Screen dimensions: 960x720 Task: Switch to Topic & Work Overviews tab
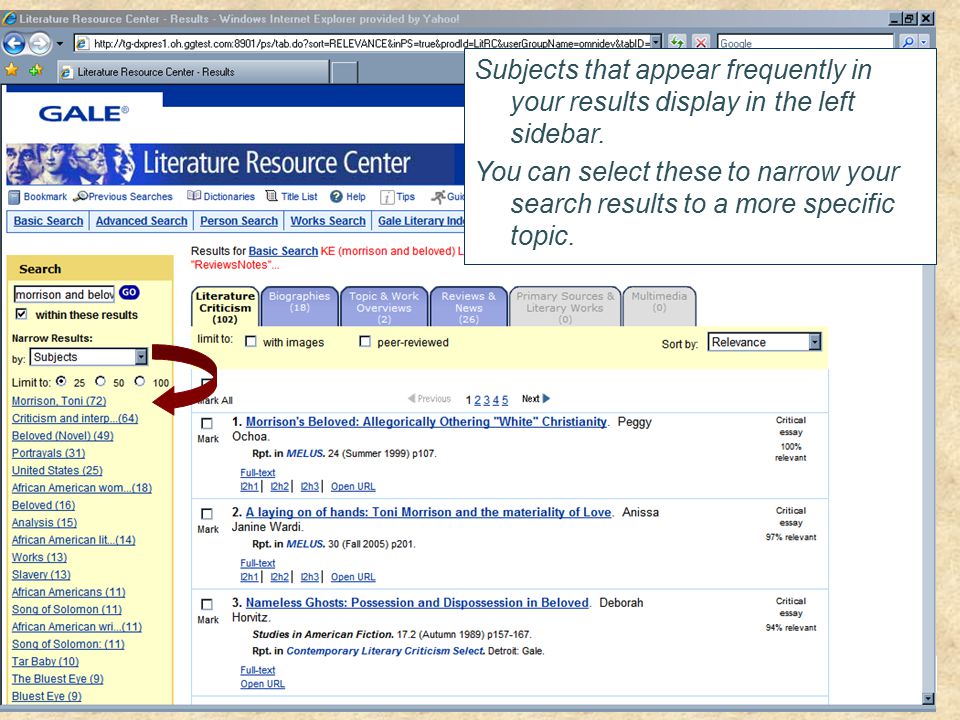pos(384,306)
